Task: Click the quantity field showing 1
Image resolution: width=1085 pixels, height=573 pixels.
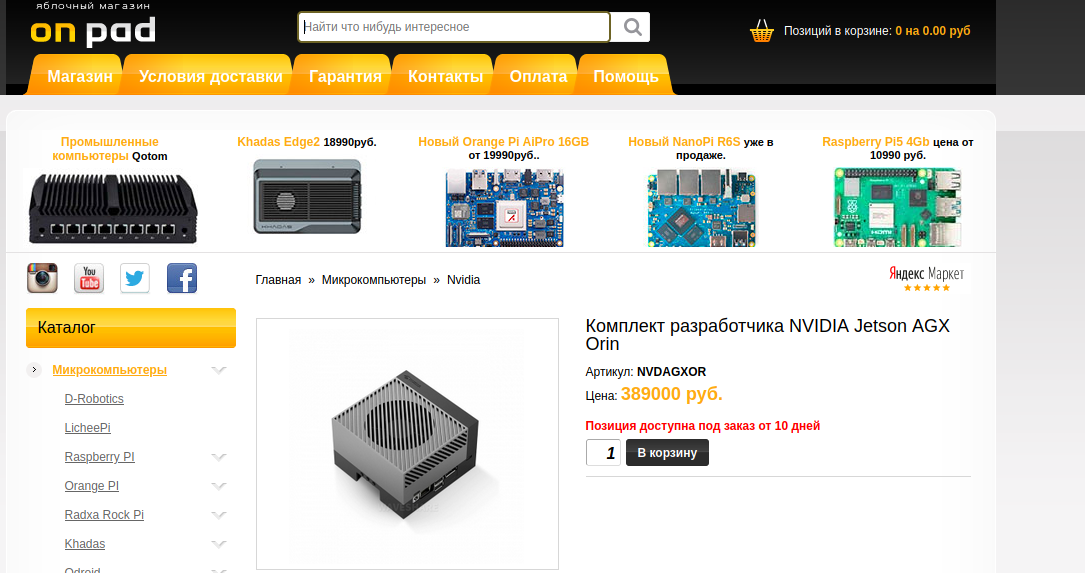Action: (x=603, y=453)
